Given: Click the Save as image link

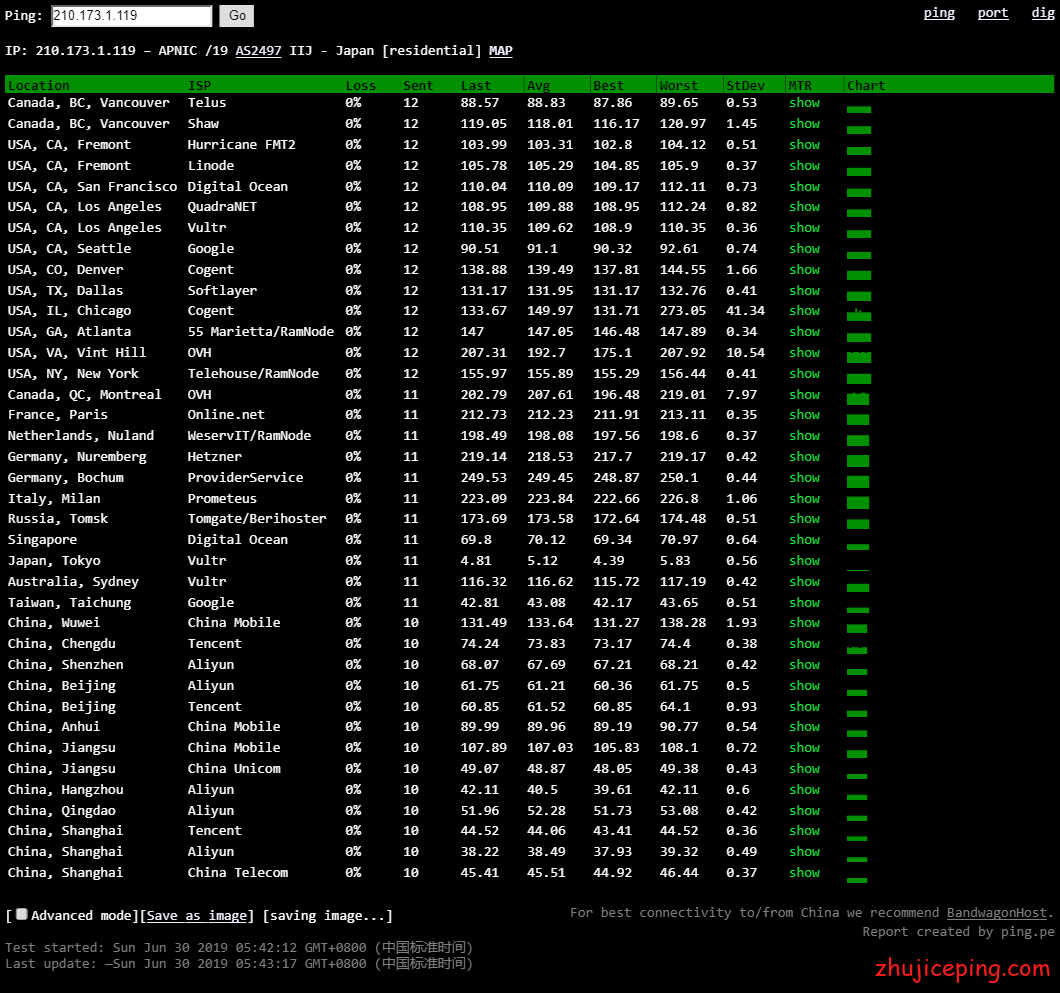Looking at the screenshot, I should (x=197, y=916).
